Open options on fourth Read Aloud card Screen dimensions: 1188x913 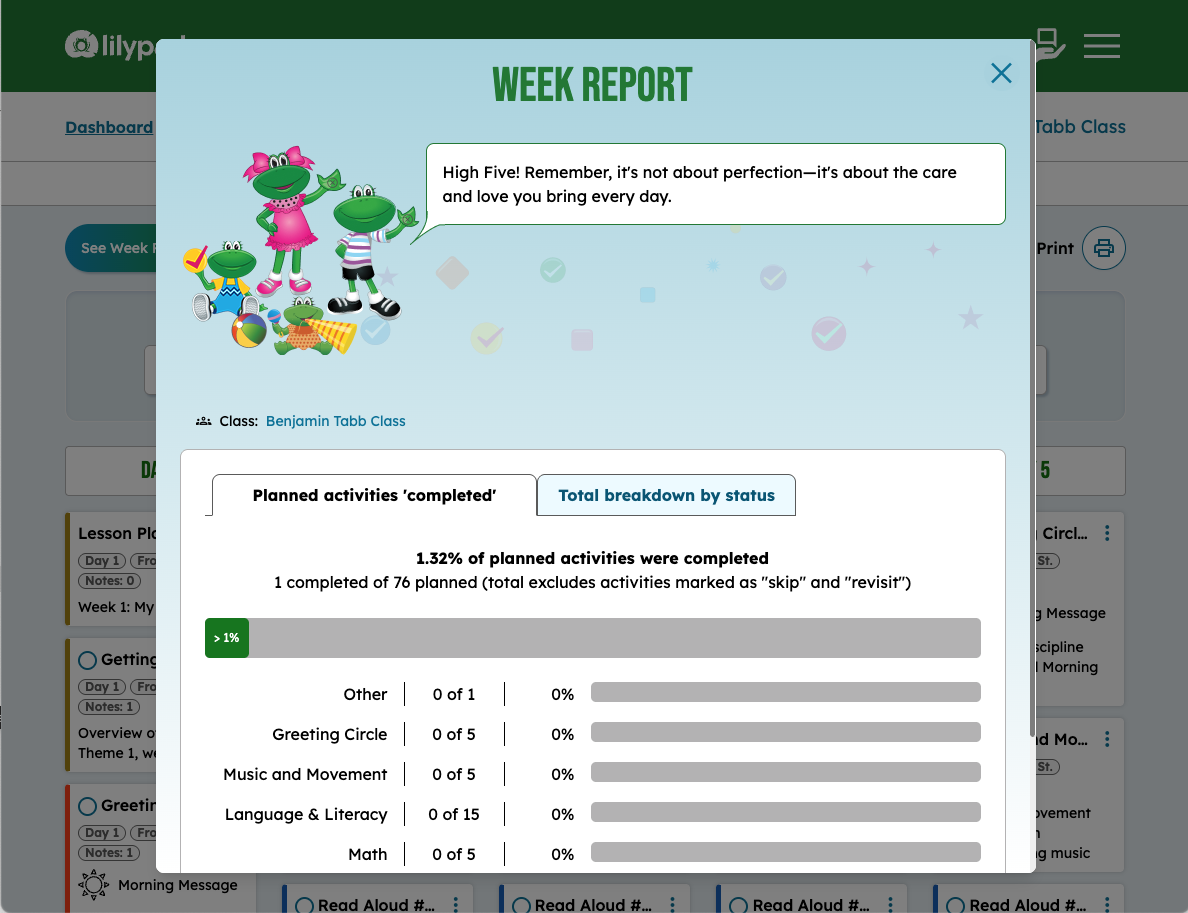coord(1107,905)
